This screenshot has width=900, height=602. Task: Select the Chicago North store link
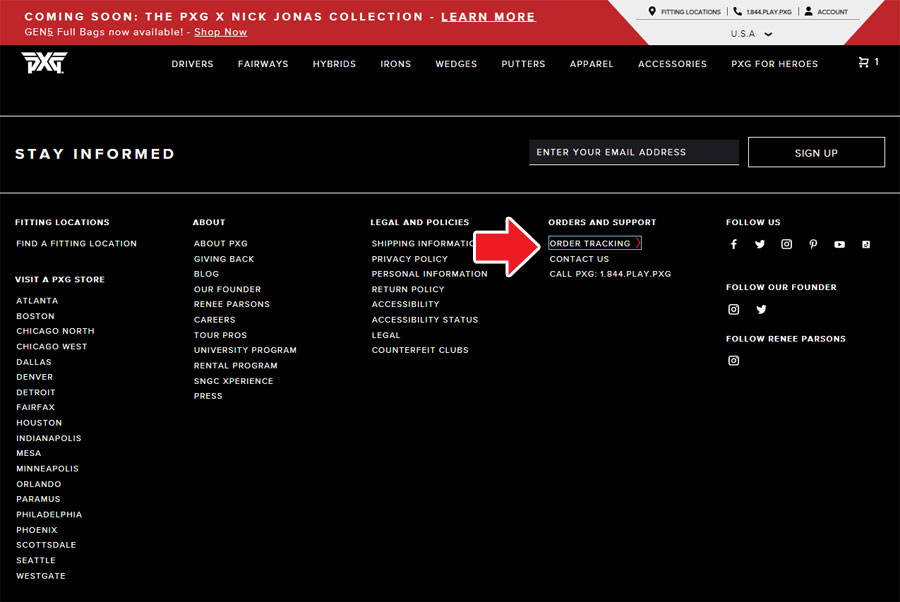coord(55,331)
